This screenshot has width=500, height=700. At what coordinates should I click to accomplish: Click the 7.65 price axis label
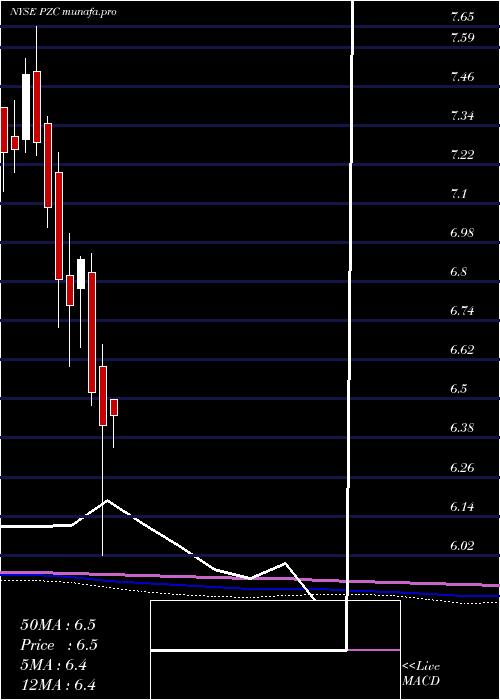[462, 17]
